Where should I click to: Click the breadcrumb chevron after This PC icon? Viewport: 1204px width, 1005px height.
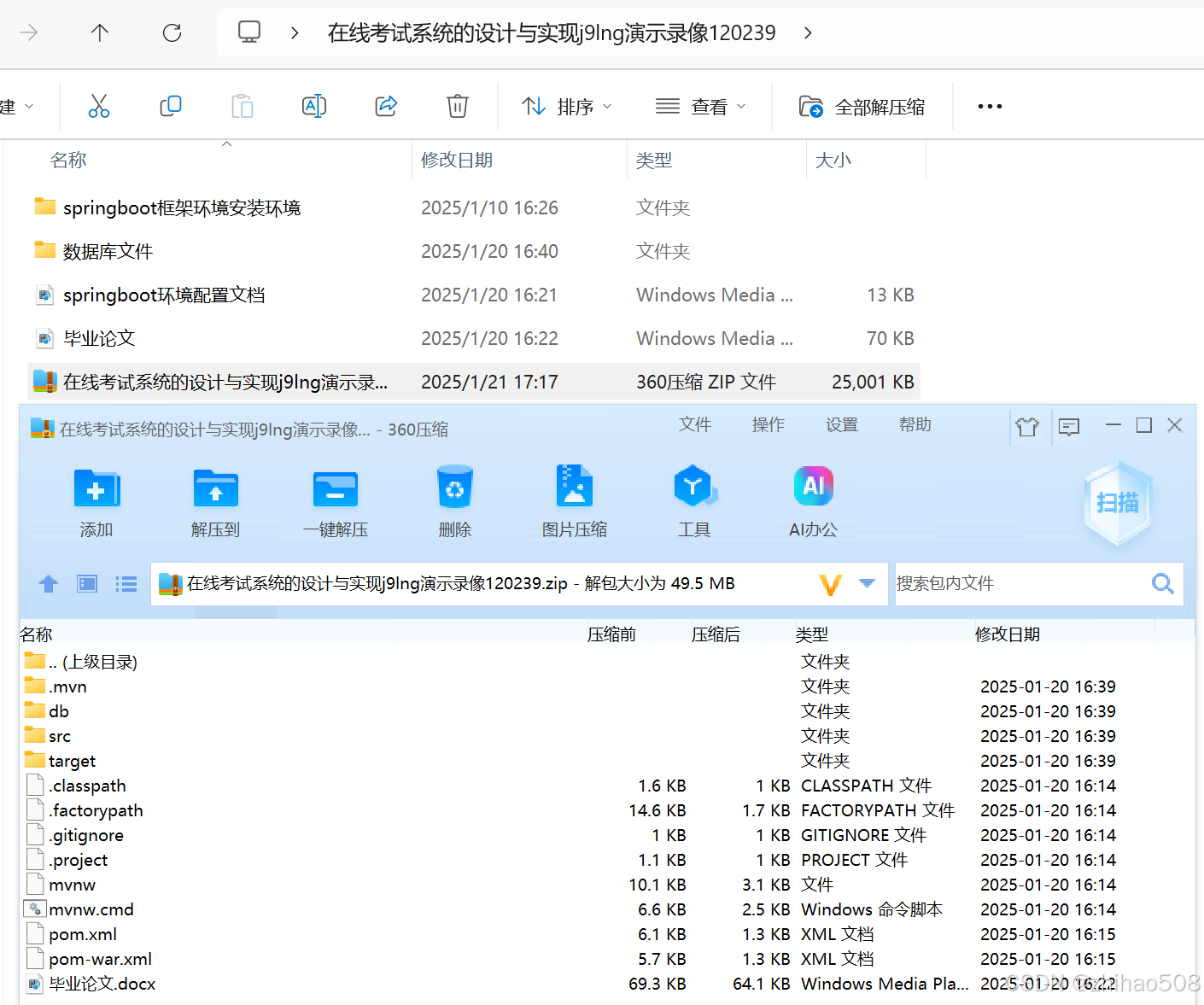(295, 32)
